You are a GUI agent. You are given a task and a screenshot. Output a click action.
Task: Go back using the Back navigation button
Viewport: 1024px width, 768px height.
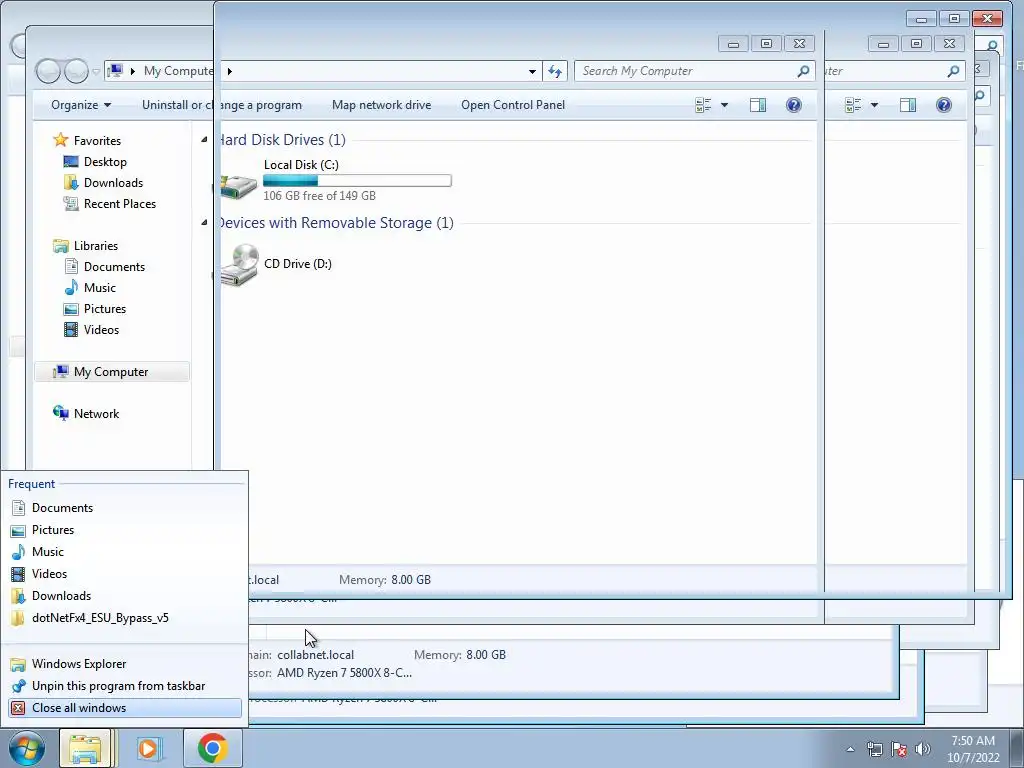48,71
